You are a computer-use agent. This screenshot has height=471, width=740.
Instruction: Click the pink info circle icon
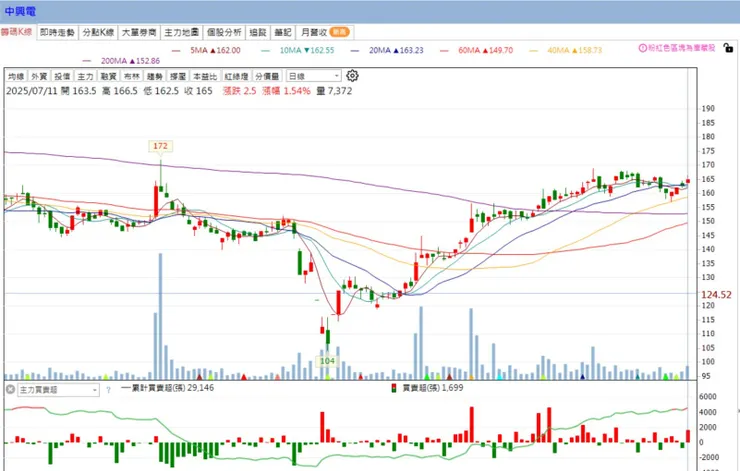click(642, 48)
